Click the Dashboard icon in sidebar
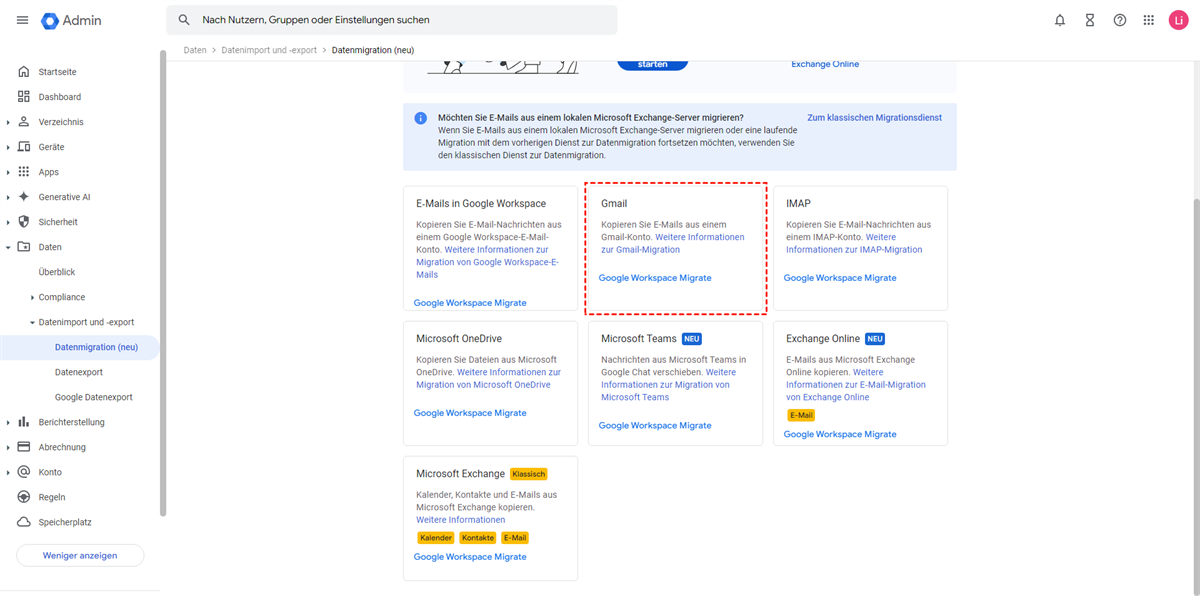Screen dimensions: 1200x596 [x=24, y=97]
